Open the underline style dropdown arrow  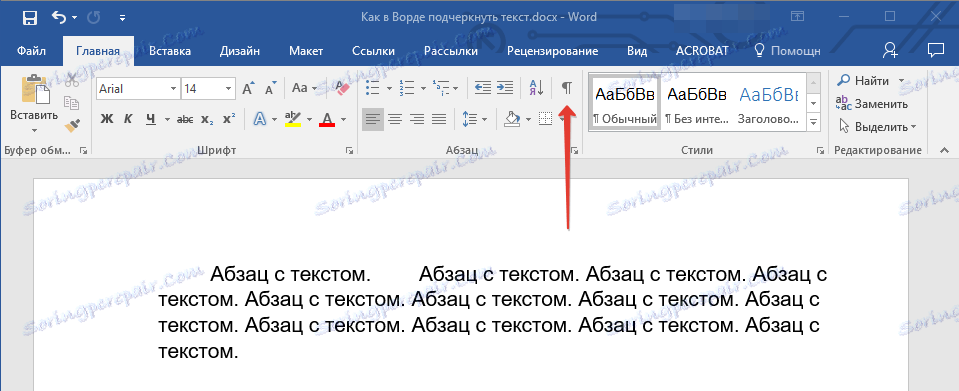coord(166,119)
